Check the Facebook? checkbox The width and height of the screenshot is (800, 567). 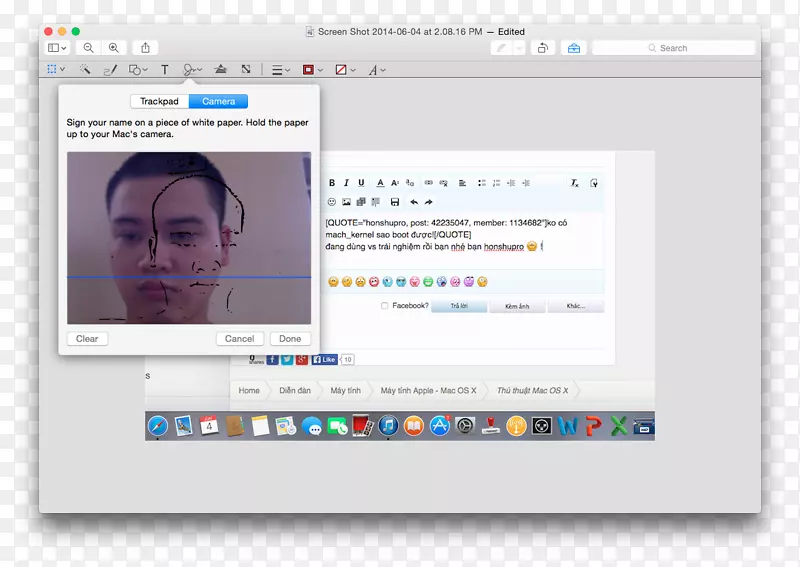pos(385,306)
